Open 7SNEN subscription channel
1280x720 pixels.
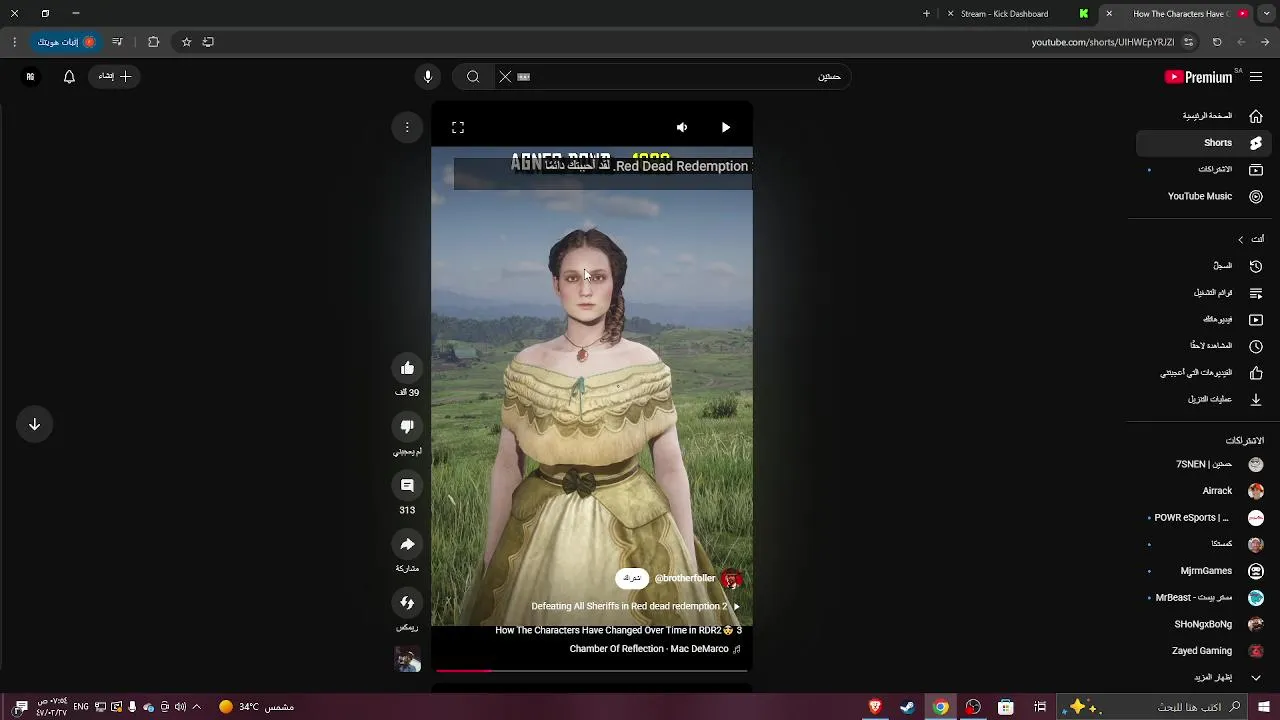pyautogui.click(x=1202, y=465)
